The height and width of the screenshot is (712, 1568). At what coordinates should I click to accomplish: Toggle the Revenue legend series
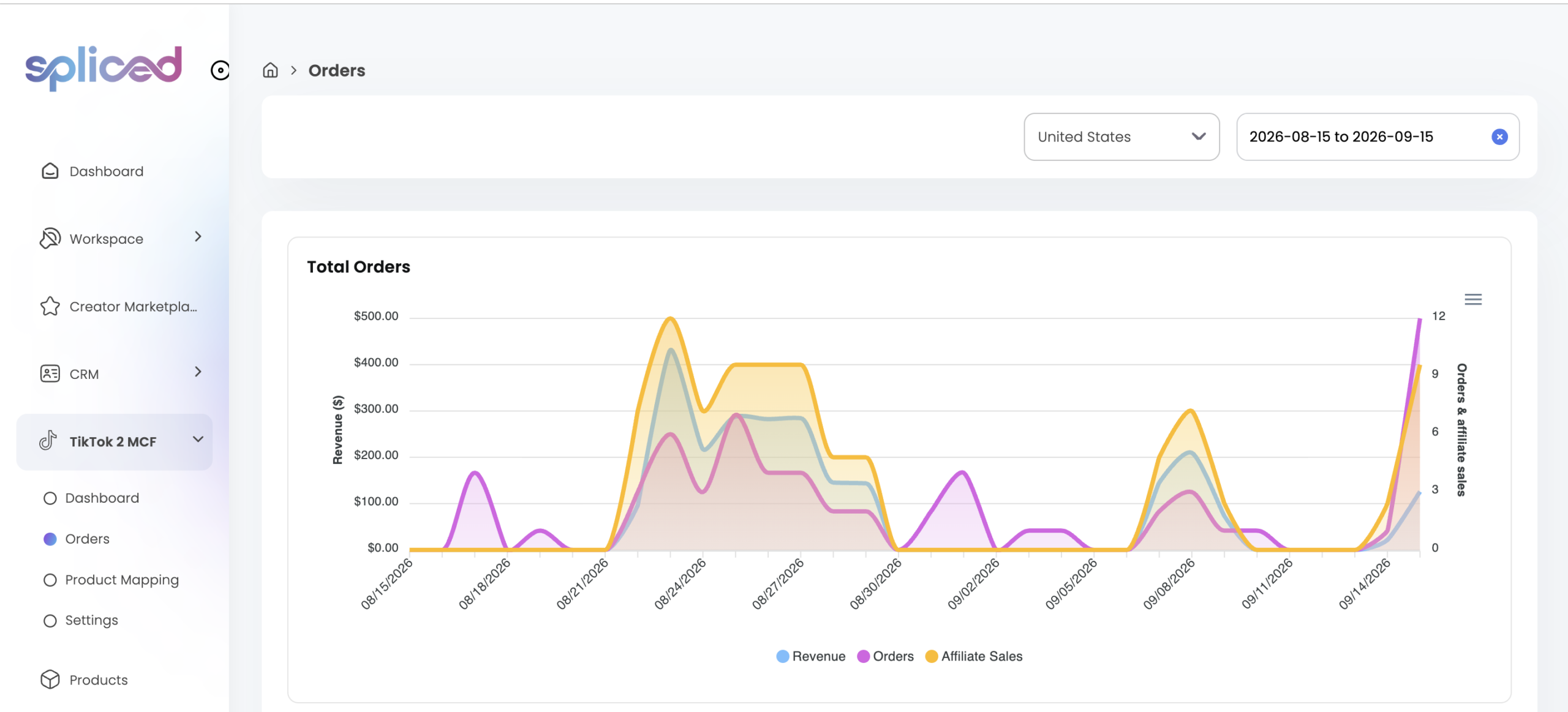[x=811, y=656]
